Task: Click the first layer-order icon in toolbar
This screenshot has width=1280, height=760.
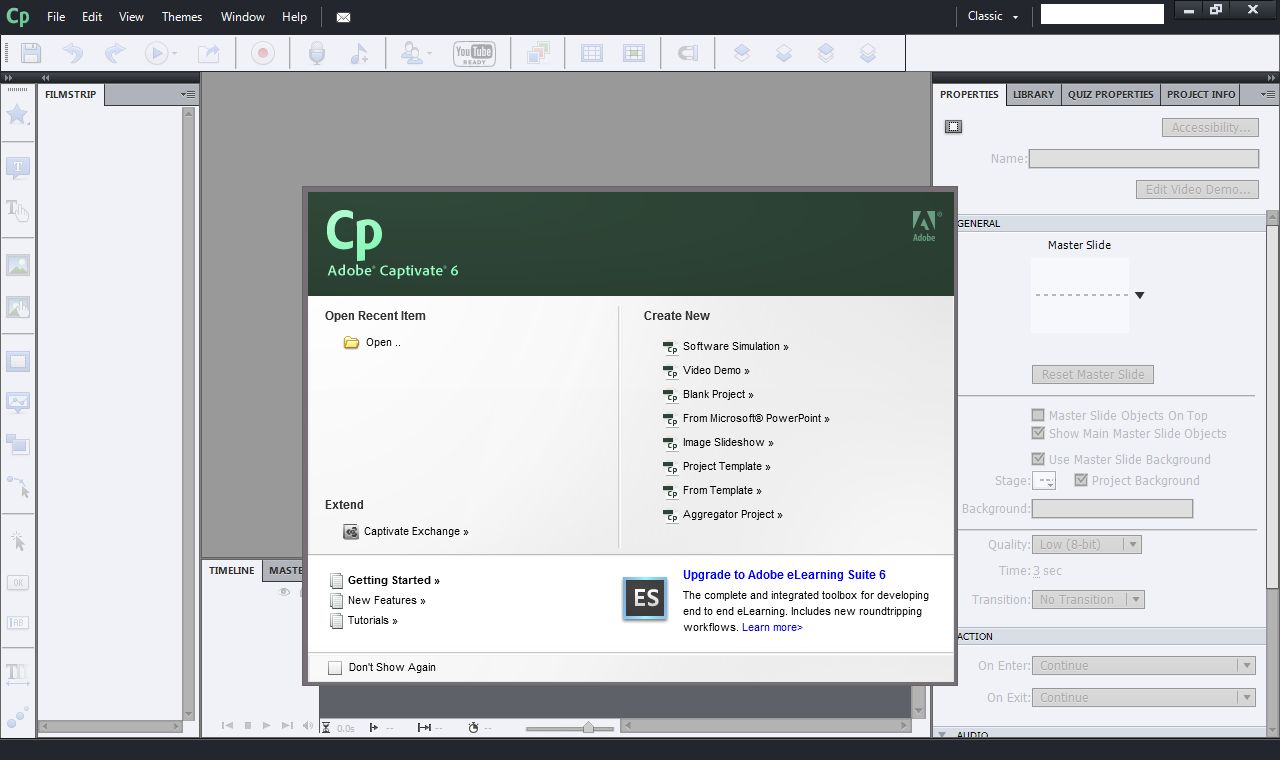Action: click(x=742, y=53)
